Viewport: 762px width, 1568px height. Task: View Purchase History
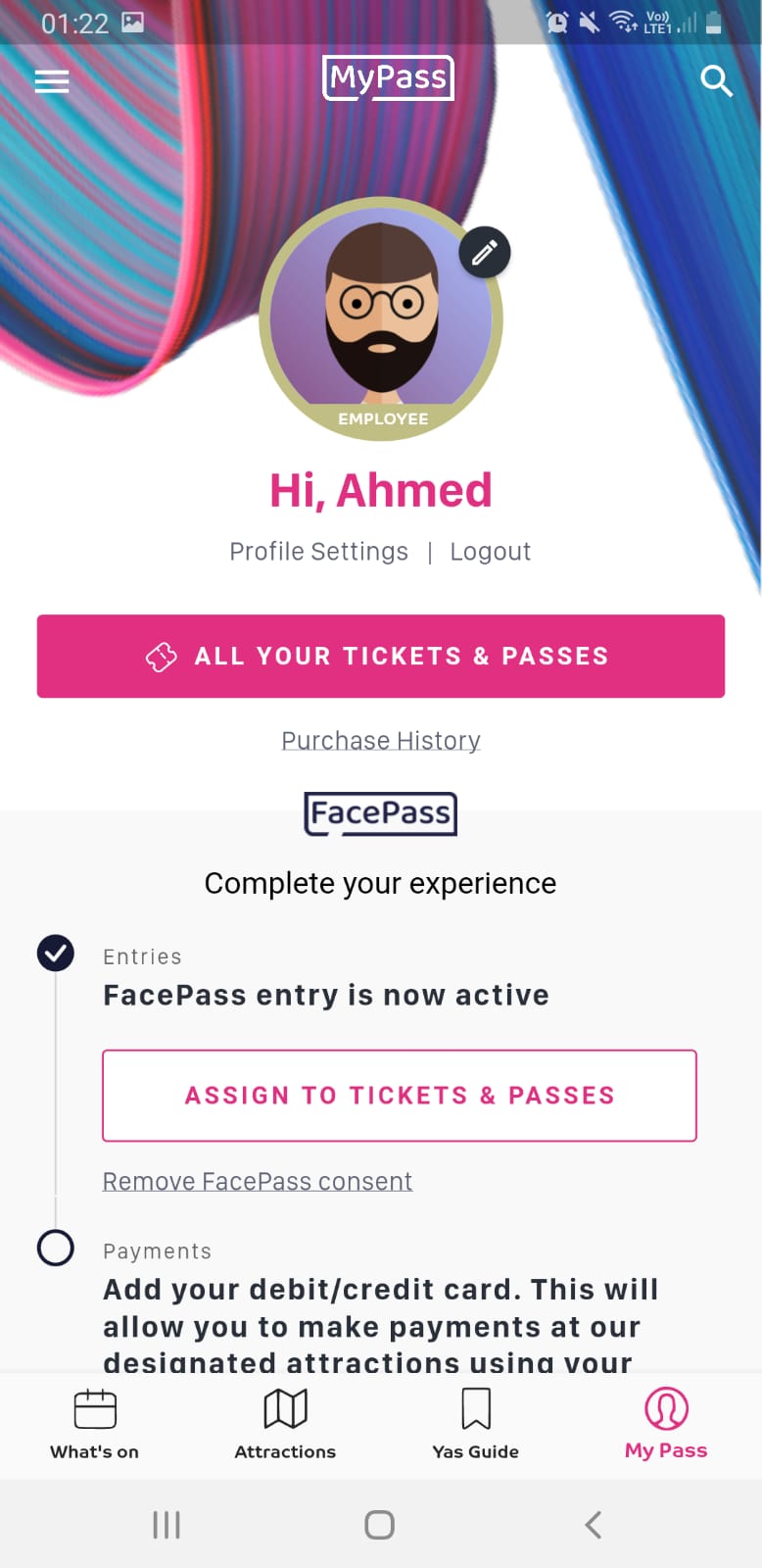381,741
